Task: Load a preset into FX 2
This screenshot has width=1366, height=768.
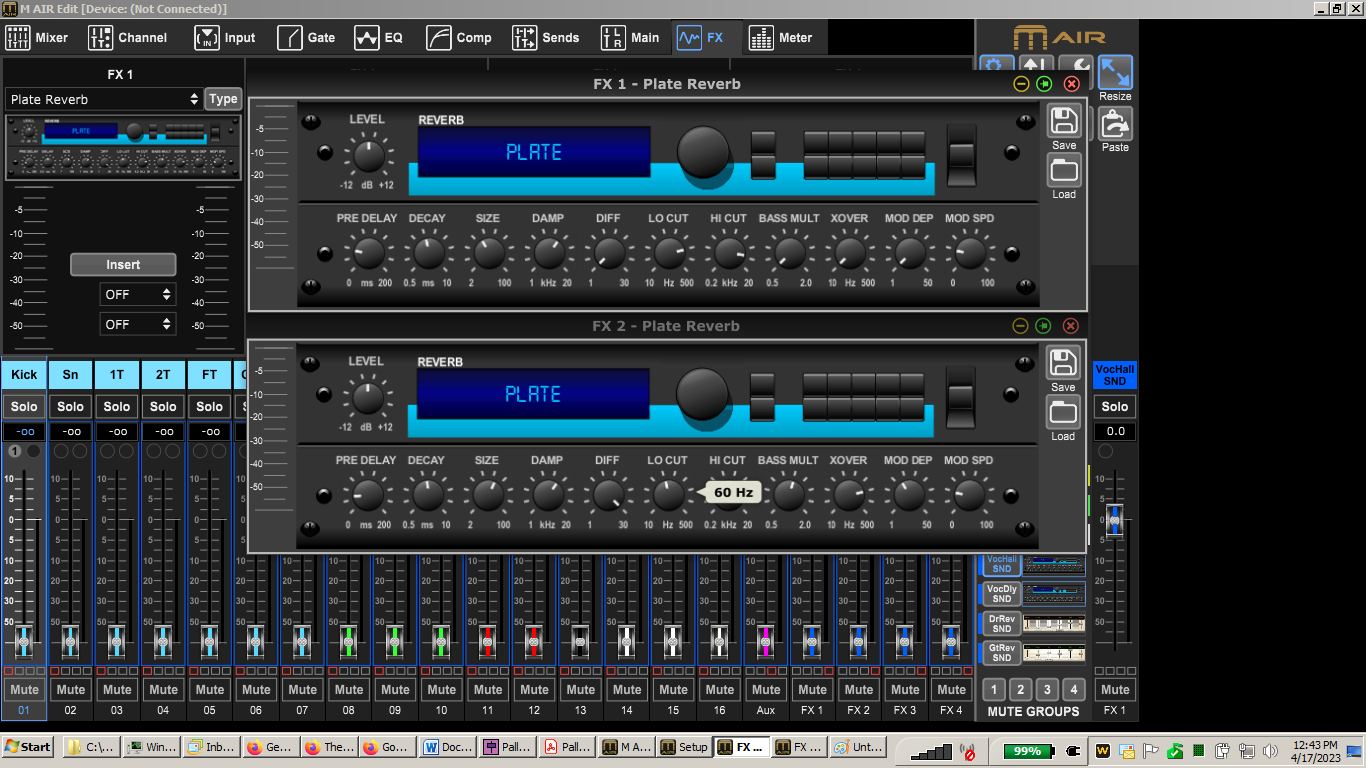Action: pyautogui.click(x=1062, y=412)
